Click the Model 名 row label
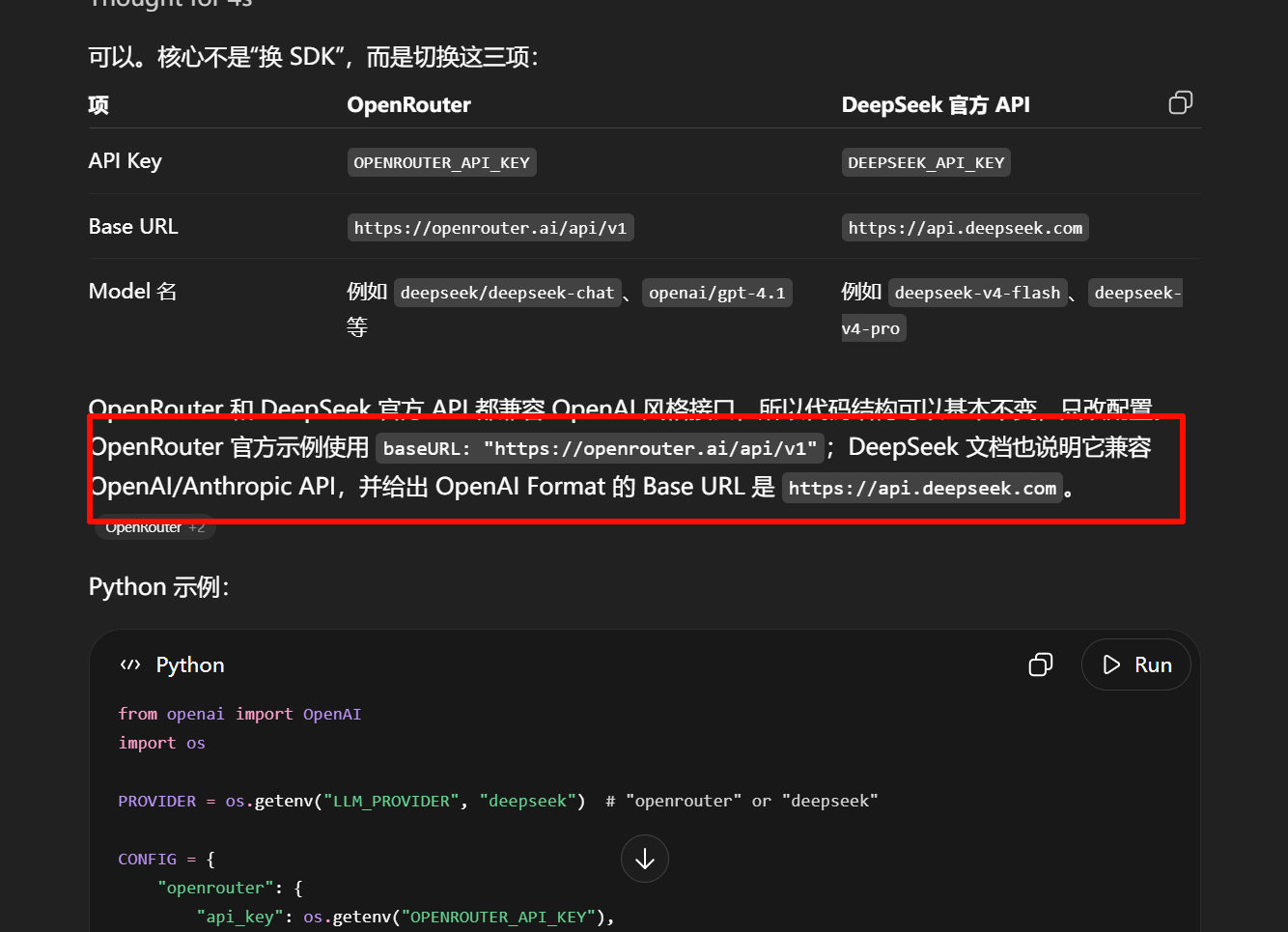The width and height of the screenshot is (1288, 932). pos(133,291)
